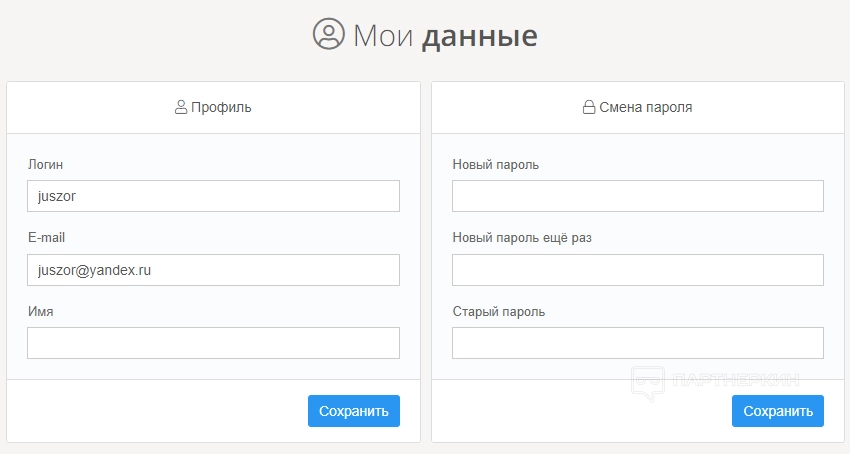Save the profile with the Сохранить button

(353, 411)
